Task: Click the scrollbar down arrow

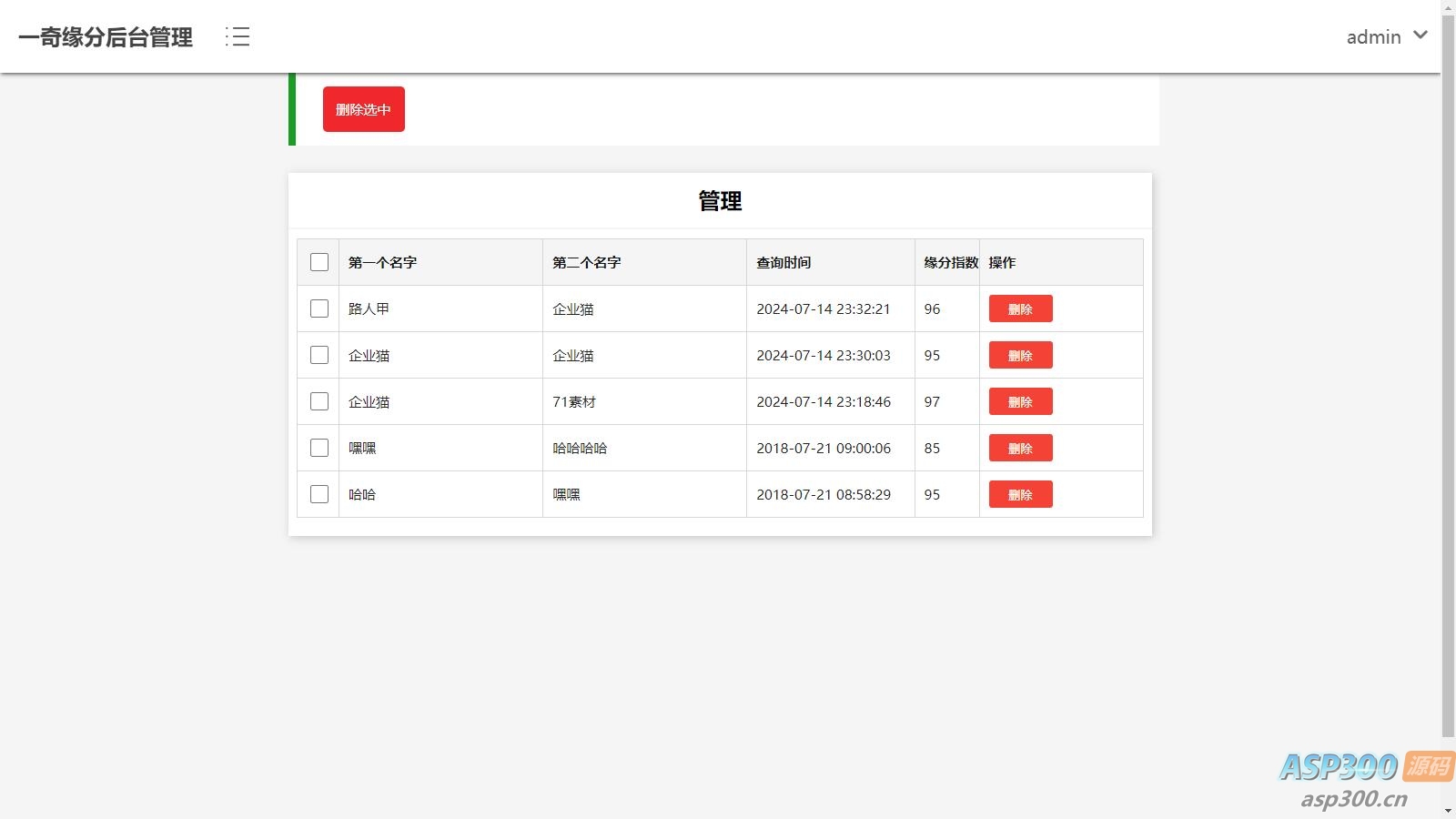Action: [x=1448, y=810]
